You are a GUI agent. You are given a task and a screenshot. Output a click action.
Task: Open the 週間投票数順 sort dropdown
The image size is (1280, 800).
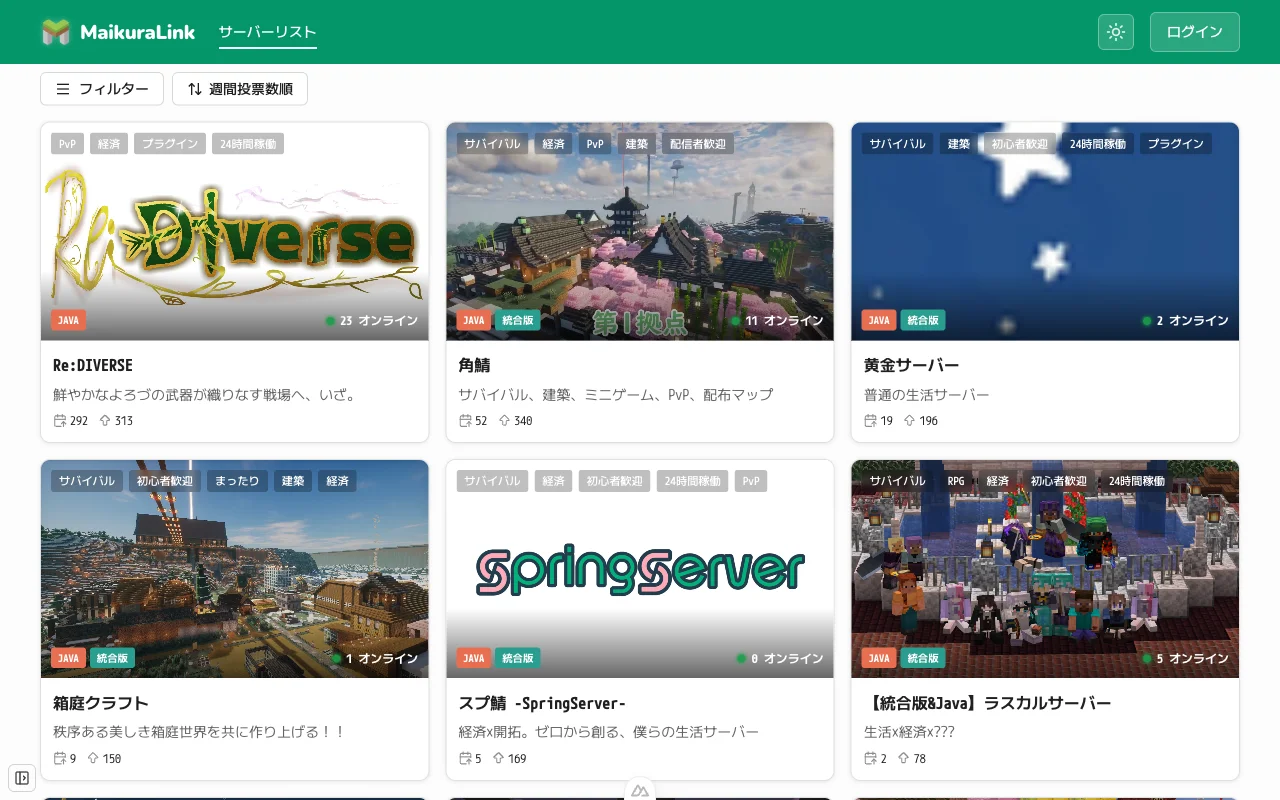(x=240, y=89)
